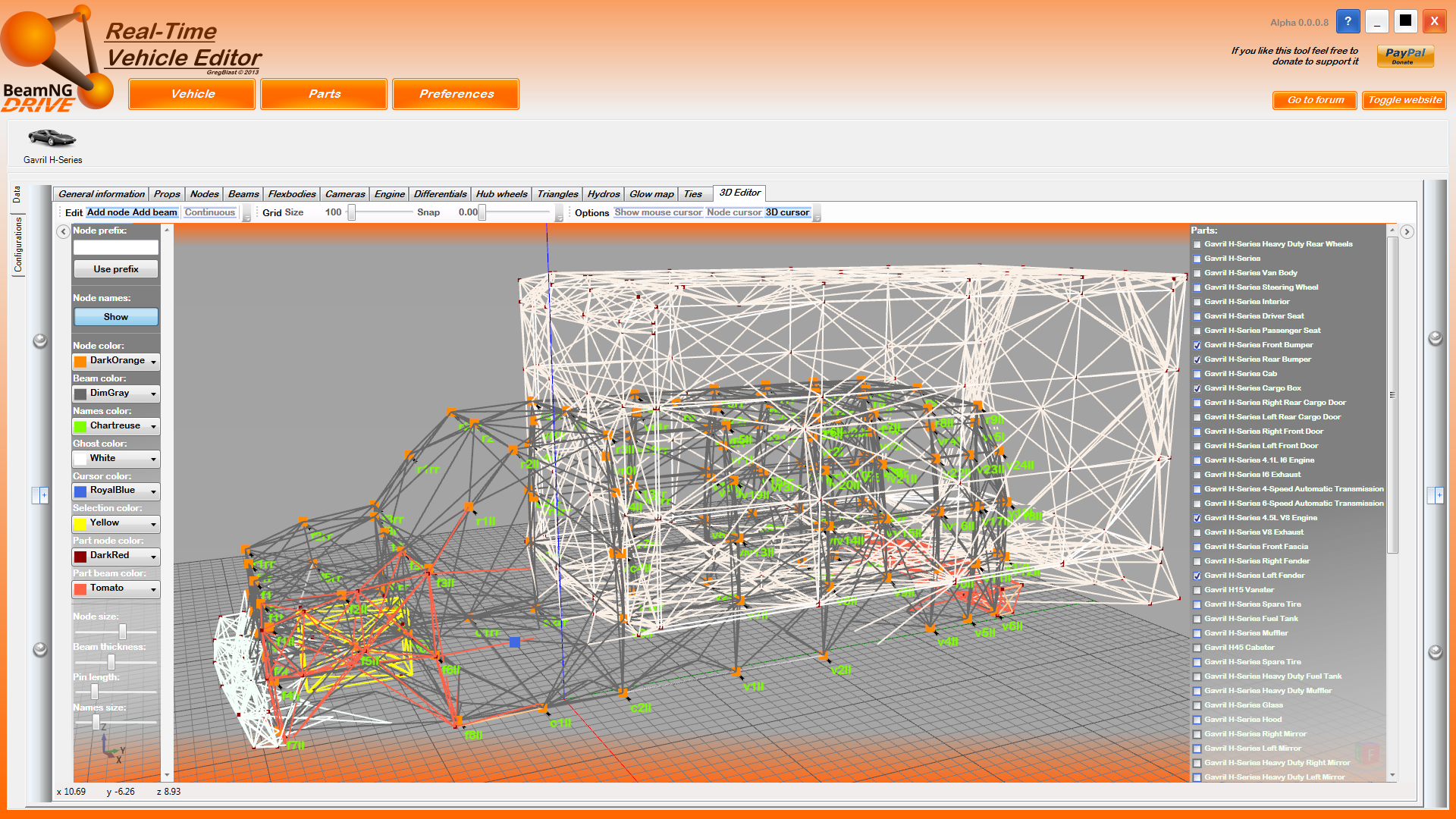
Task: Click the Use prefix button
Action: pos(116,269)
